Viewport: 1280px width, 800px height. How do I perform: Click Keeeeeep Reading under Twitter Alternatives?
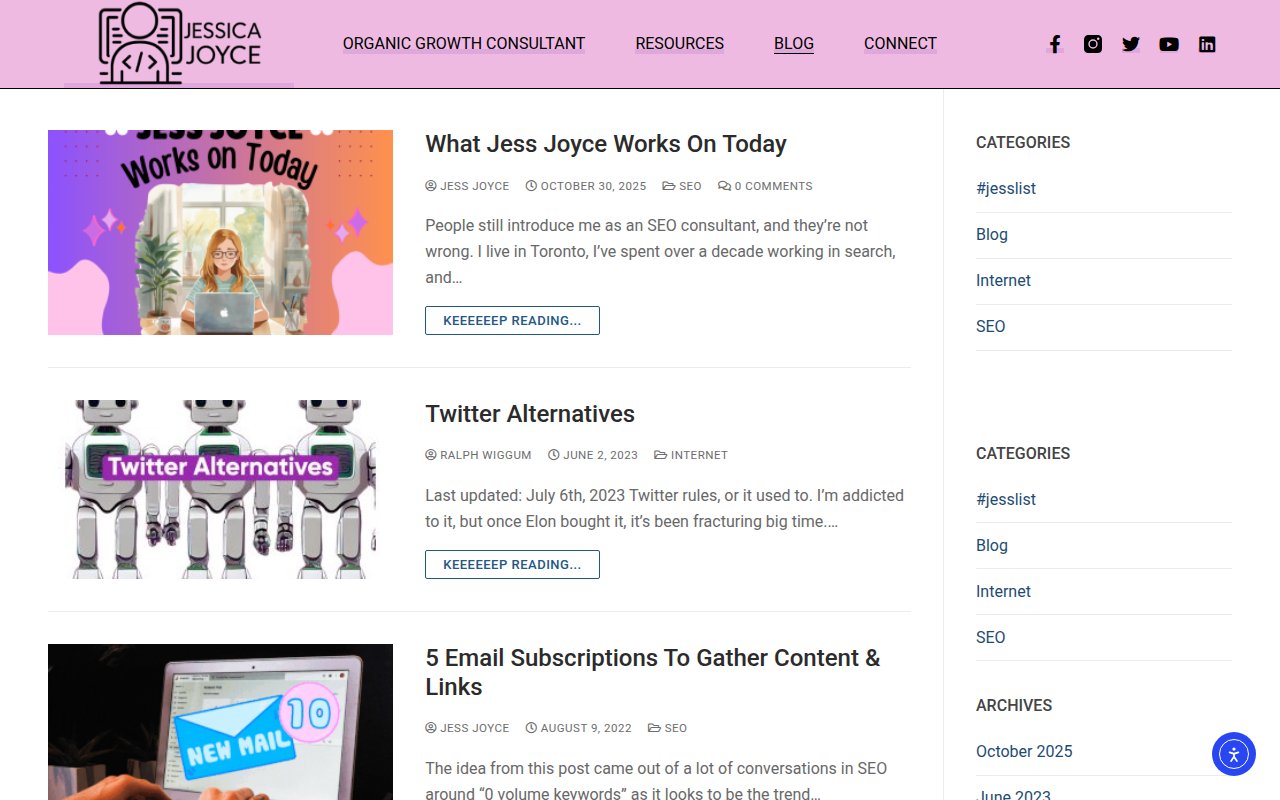[x=512, y=564]
